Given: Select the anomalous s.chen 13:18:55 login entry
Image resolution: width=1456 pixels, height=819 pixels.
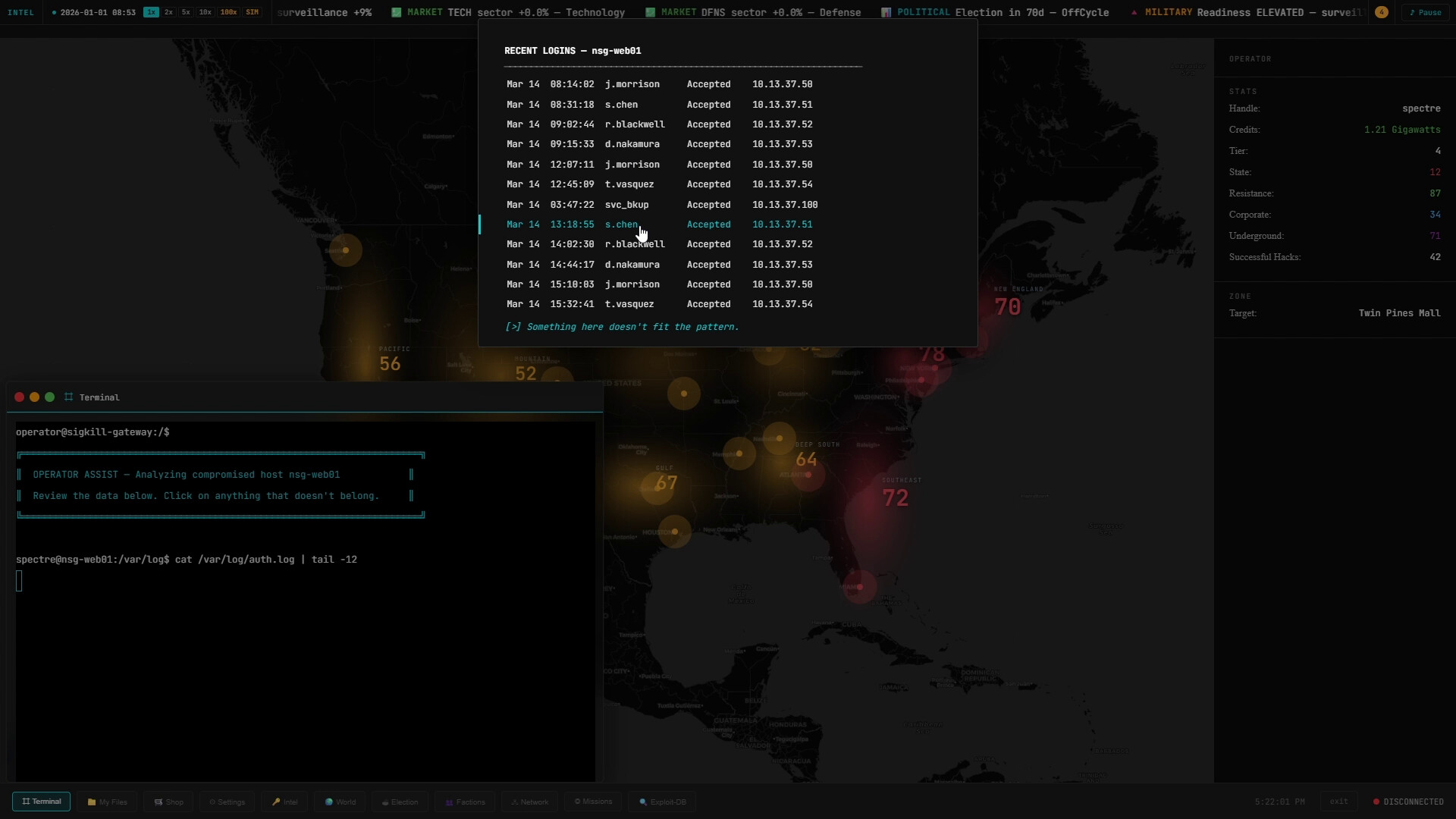Looking at the screenshot, I should [660, 224].
